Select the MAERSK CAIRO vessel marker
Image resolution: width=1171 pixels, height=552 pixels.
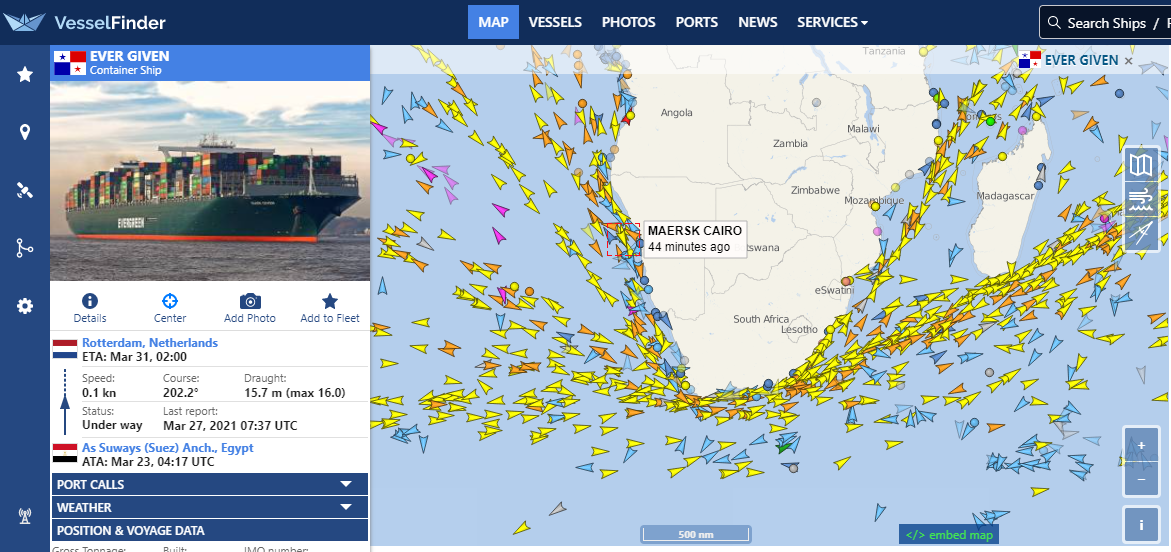pyautogui.click(x=624, y=240)
